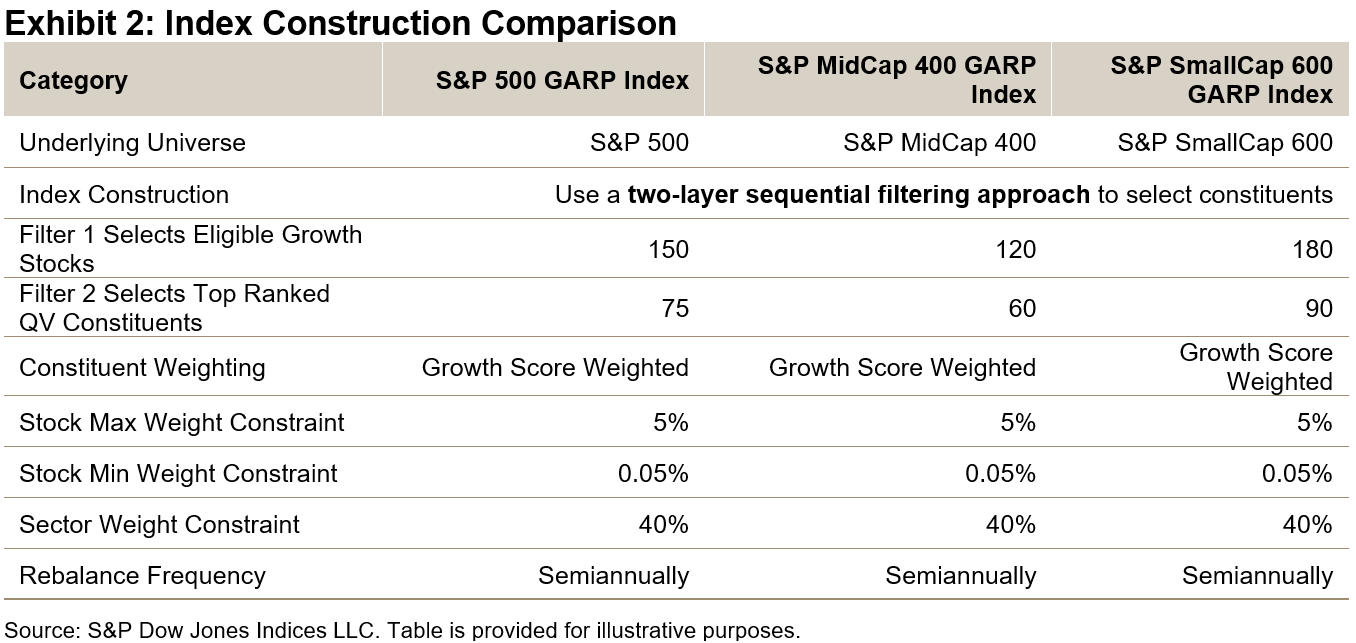Select the Filter 1 value 180
This screenshot has height=643, width=1356.
(1311, 249)
